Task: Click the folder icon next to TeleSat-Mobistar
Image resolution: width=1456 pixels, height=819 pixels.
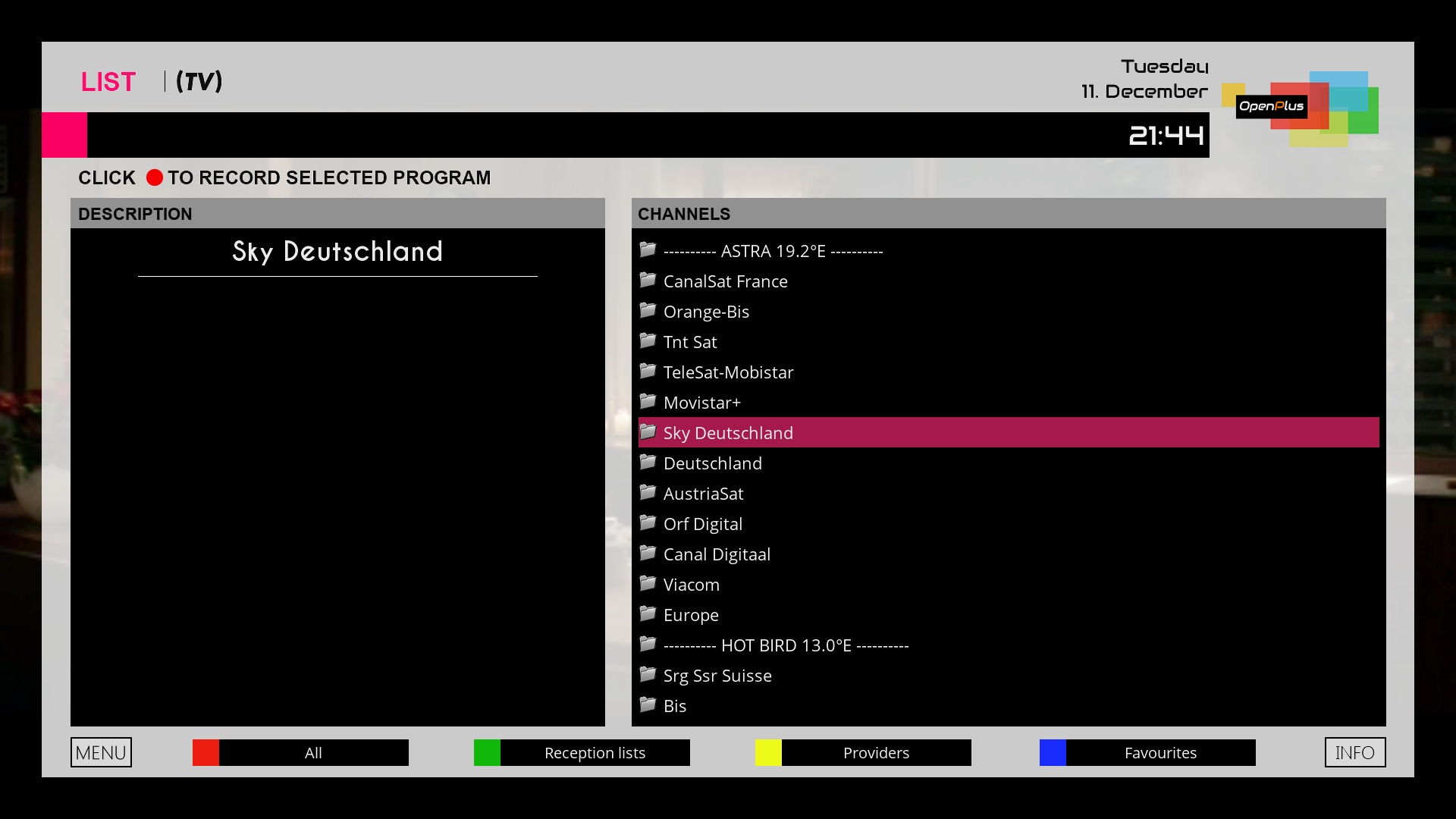Action: point(648,371)
